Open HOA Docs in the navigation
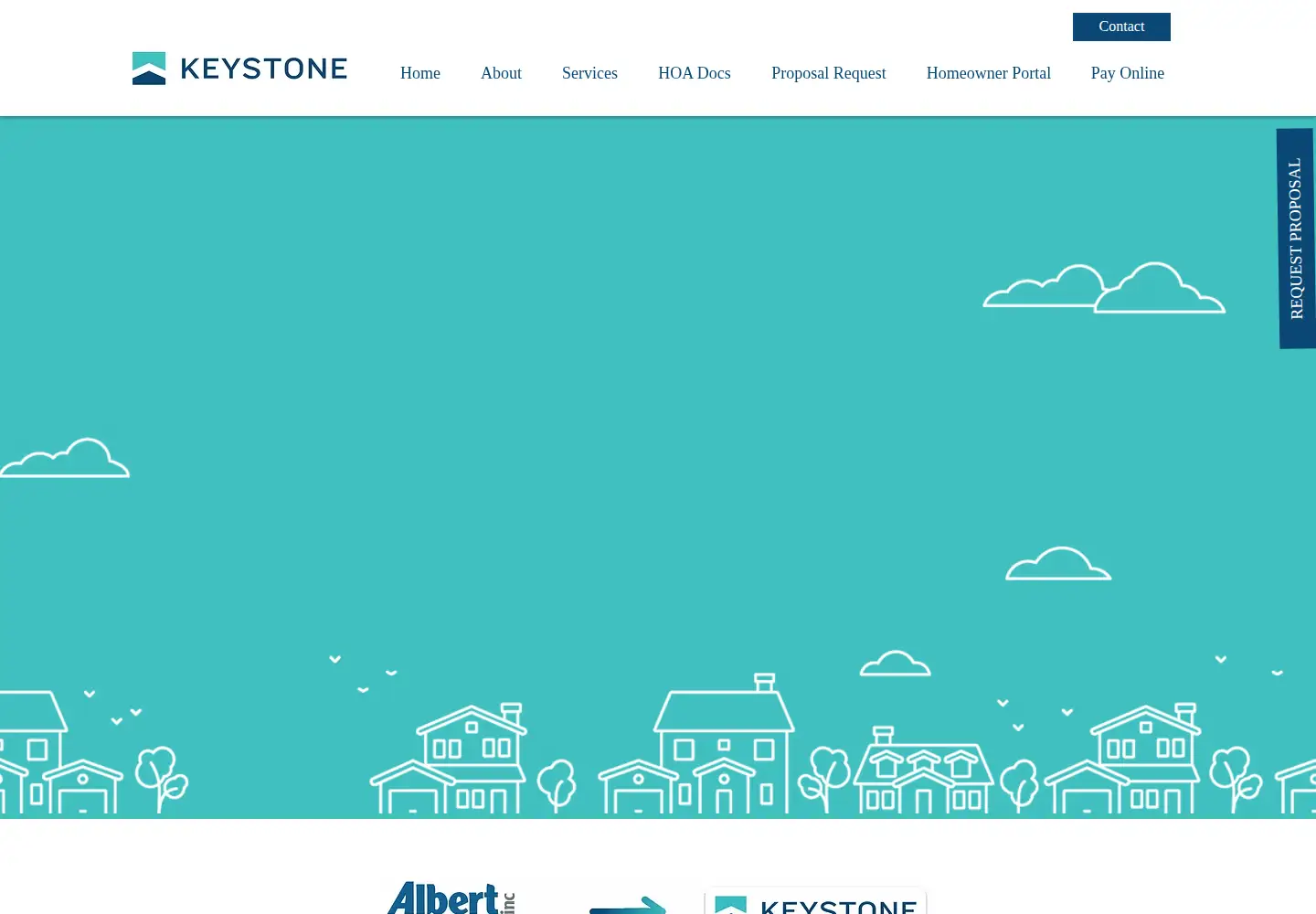This screenshot has width=1316, height=914. [x=695, y=73]
